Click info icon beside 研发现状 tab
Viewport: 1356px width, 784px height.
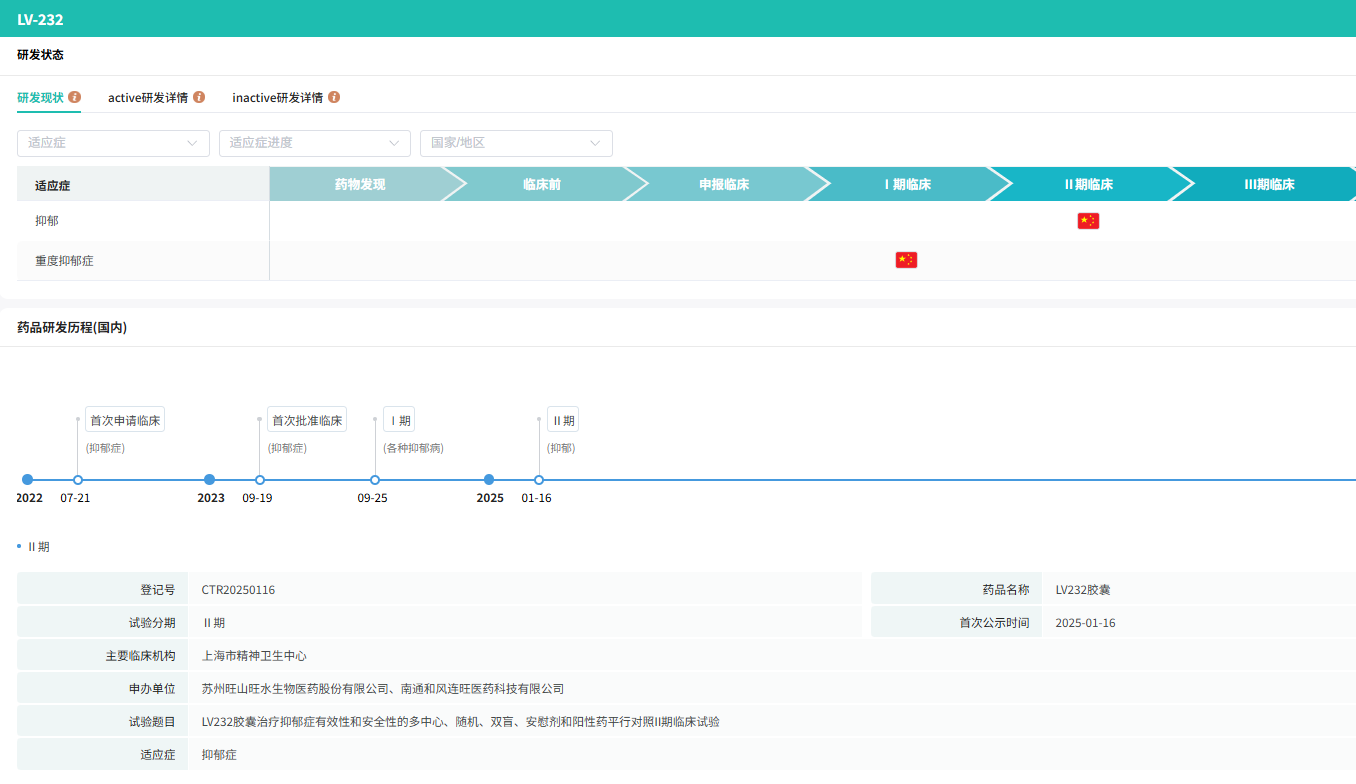click(x=74, y=97)
